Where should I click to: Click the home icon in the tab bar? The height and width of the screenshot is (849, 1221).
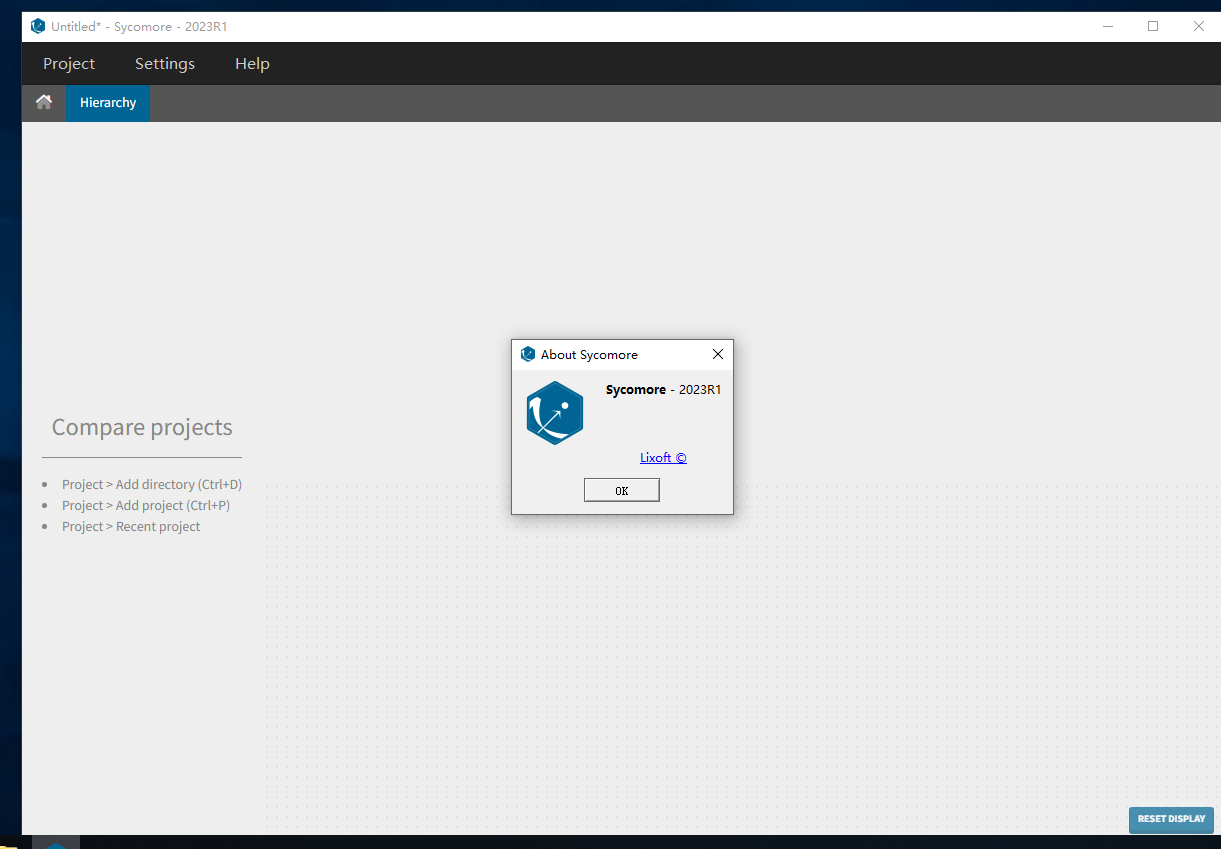(44, 102)
